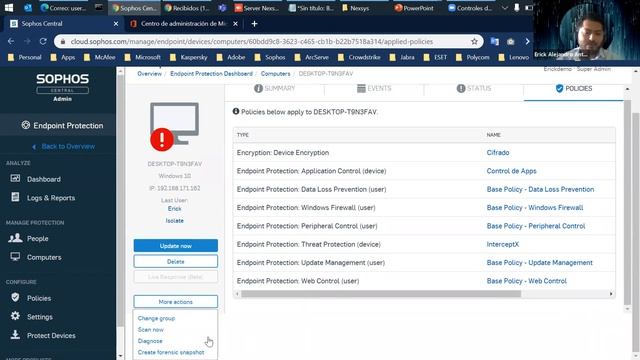The height and width of the screenshot is (360, 640).
Task: Click the red alert computer icon
Action: pyautogui.click(x=162, y=140)
